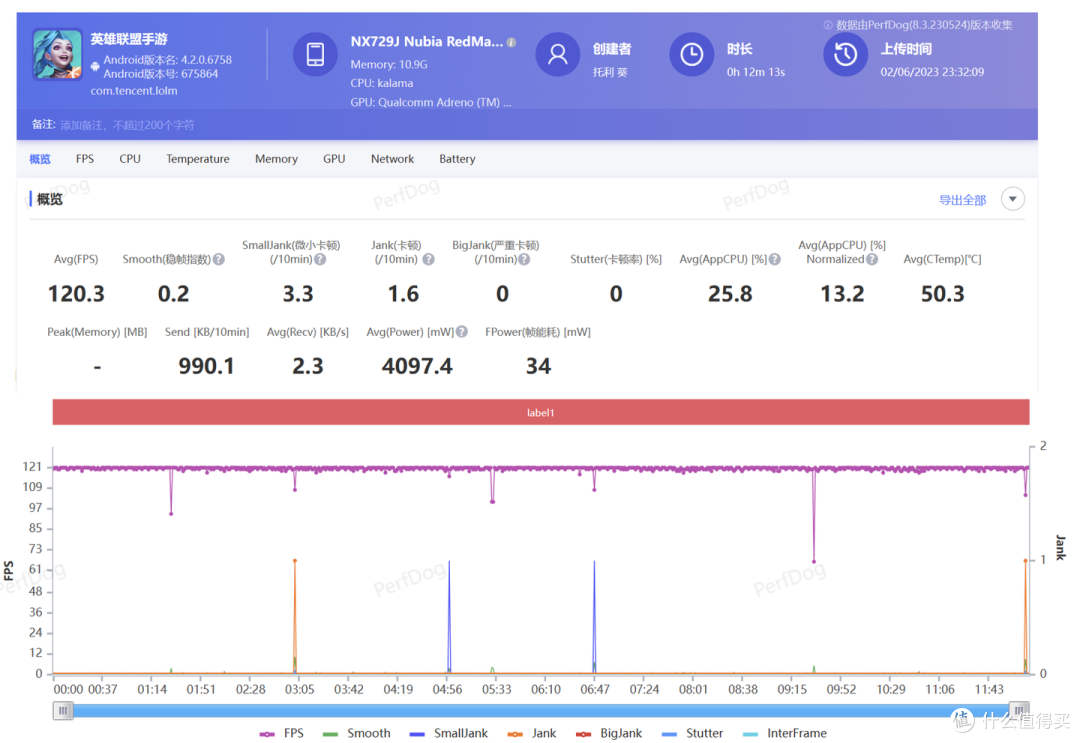Select the red label1 bar
Screen dimensions: 1080x743
pos(541,412)
